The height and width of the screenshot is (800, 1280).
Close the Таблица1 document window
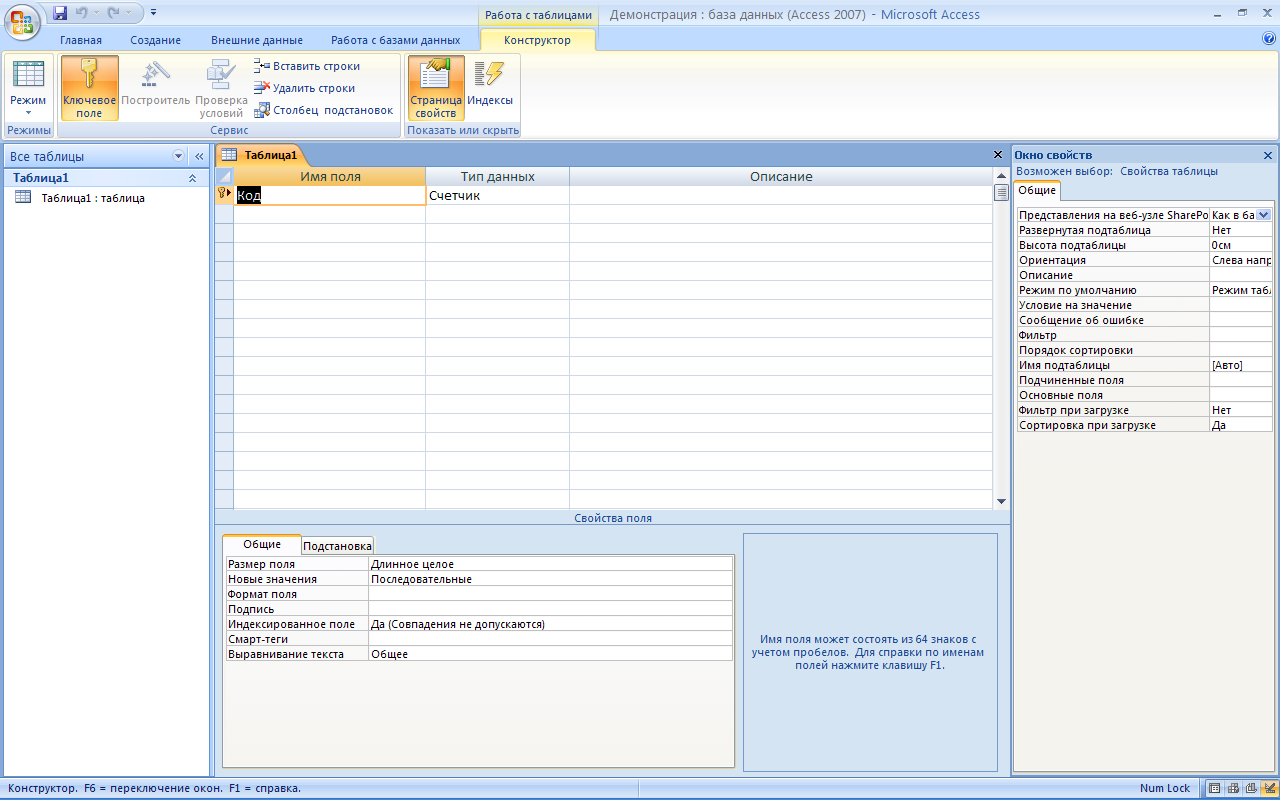[x=997, y=155]
